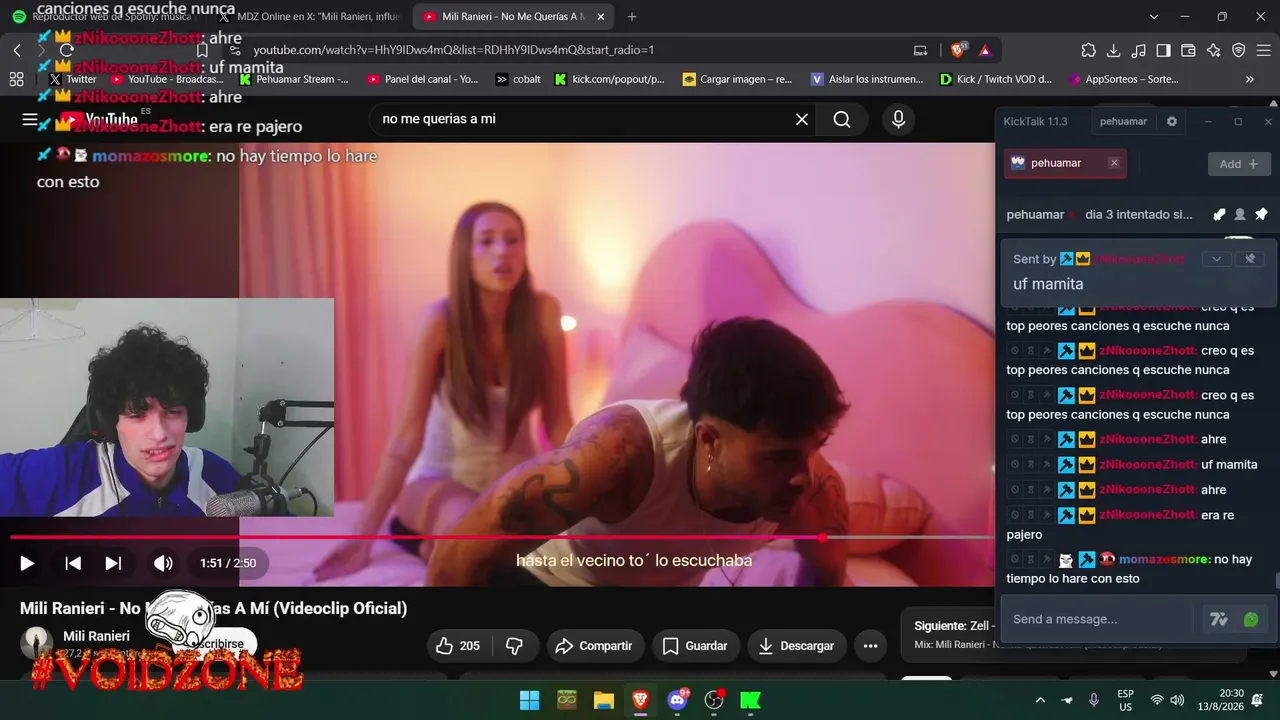The width and height of the screenshot is (1280, 720).
Task: Clear the YouTube search text
Action: [802, 120]
